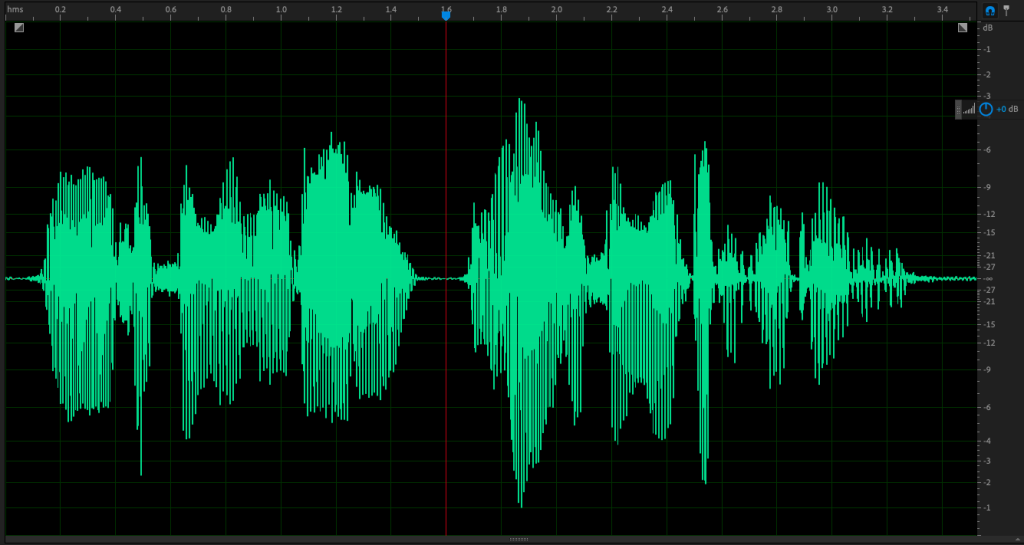This screenshot has width=1024, height=545.
Task: Click the volume bars icon in the HUD
Action: tap(969, 110)
